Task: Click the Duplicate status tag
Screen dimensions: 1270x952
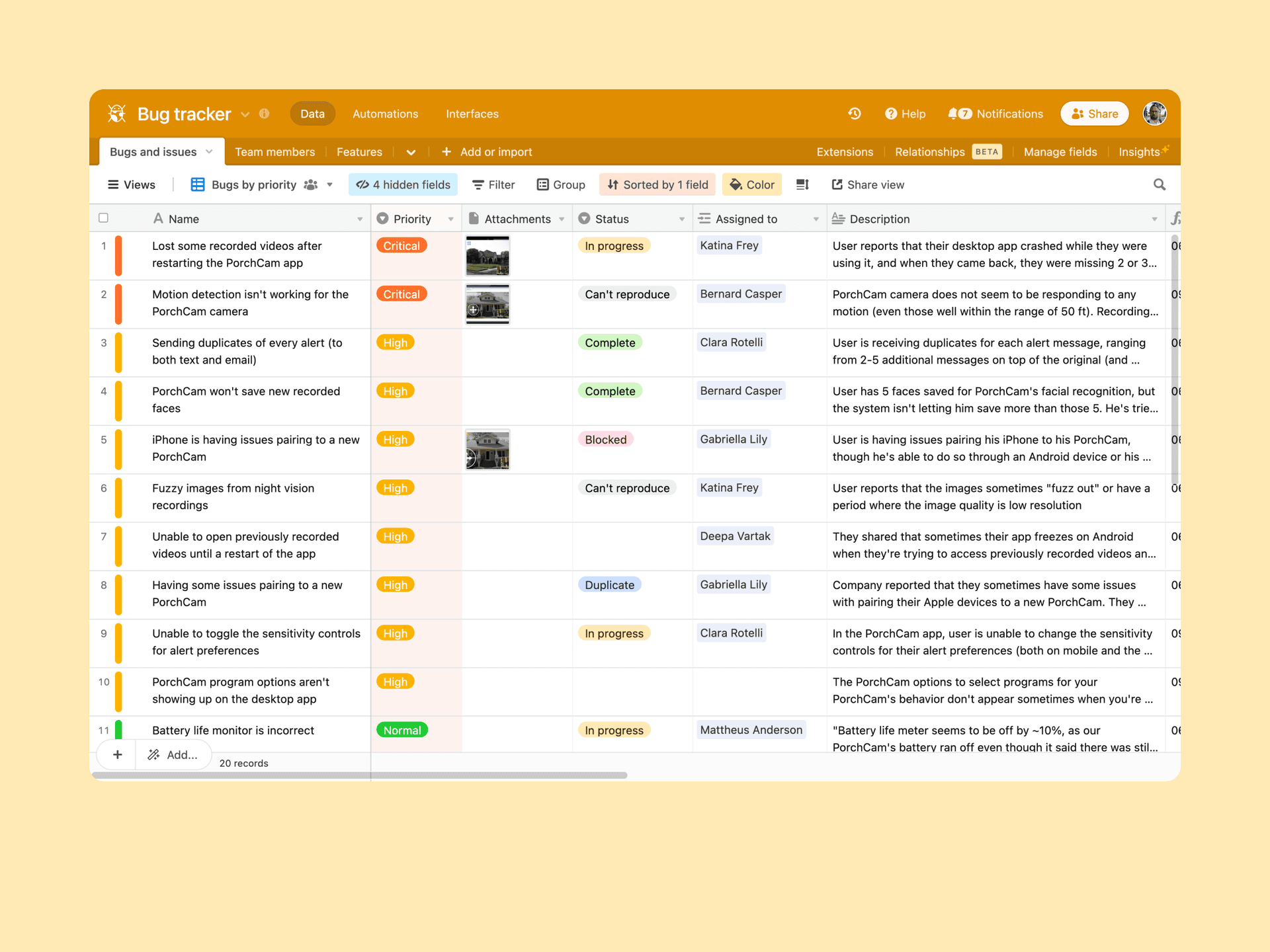Action: pyautogui.click(x=609, y=585)
